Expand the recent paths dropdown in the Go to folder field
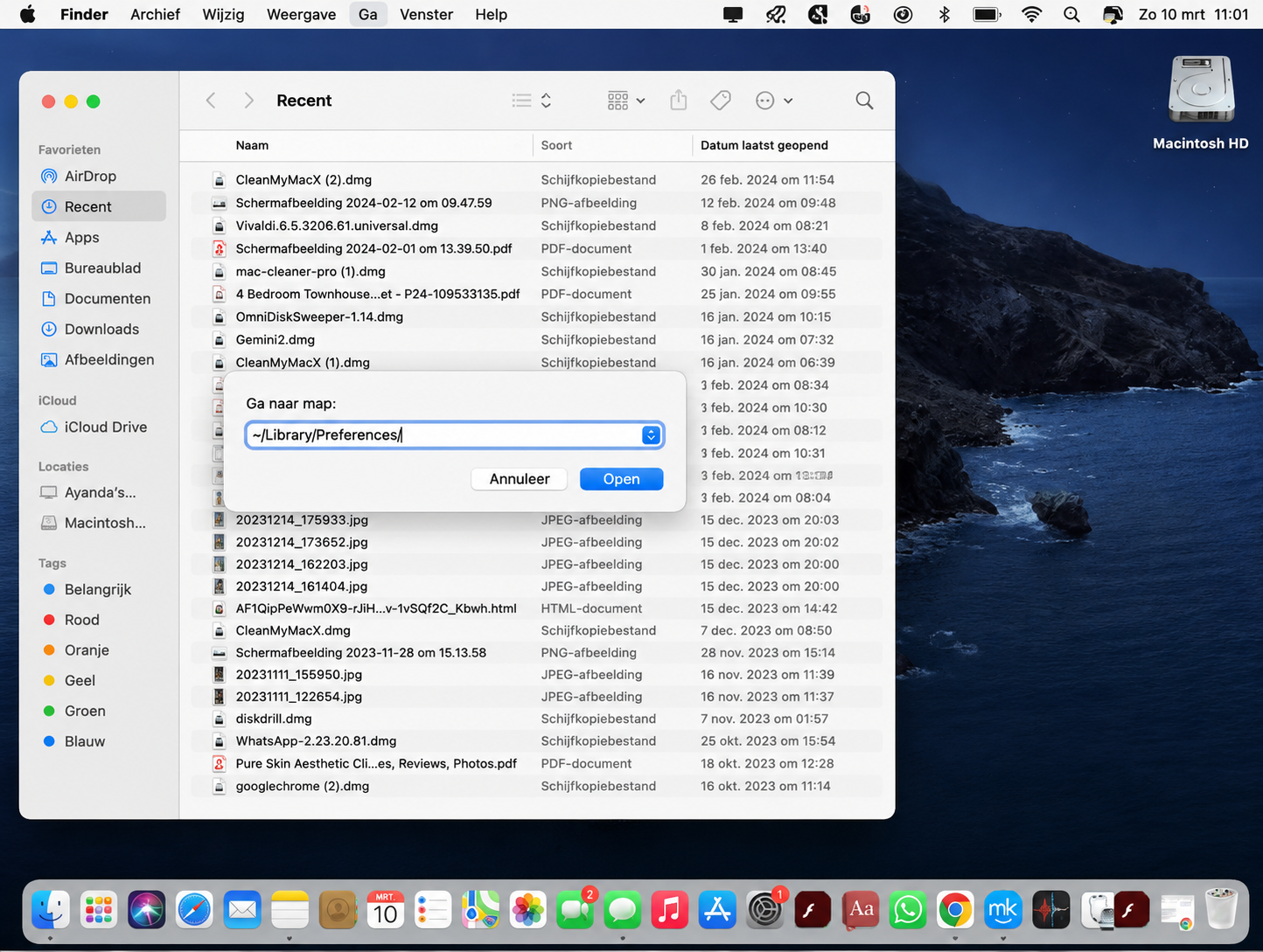 [651, 434]
